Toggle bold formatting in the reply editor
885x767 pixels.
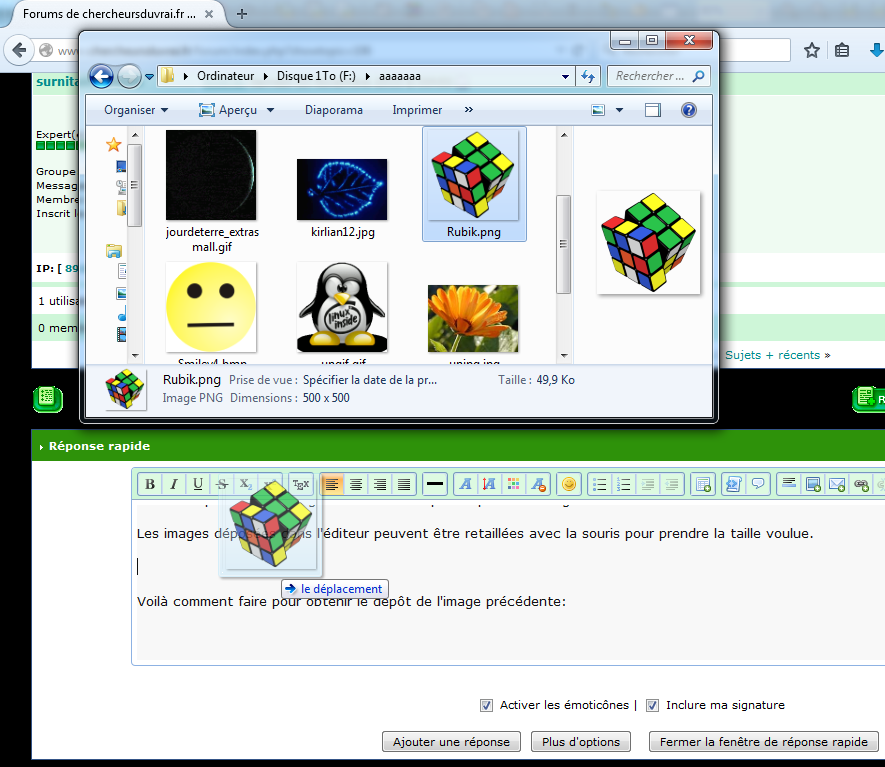coord(150,484)
